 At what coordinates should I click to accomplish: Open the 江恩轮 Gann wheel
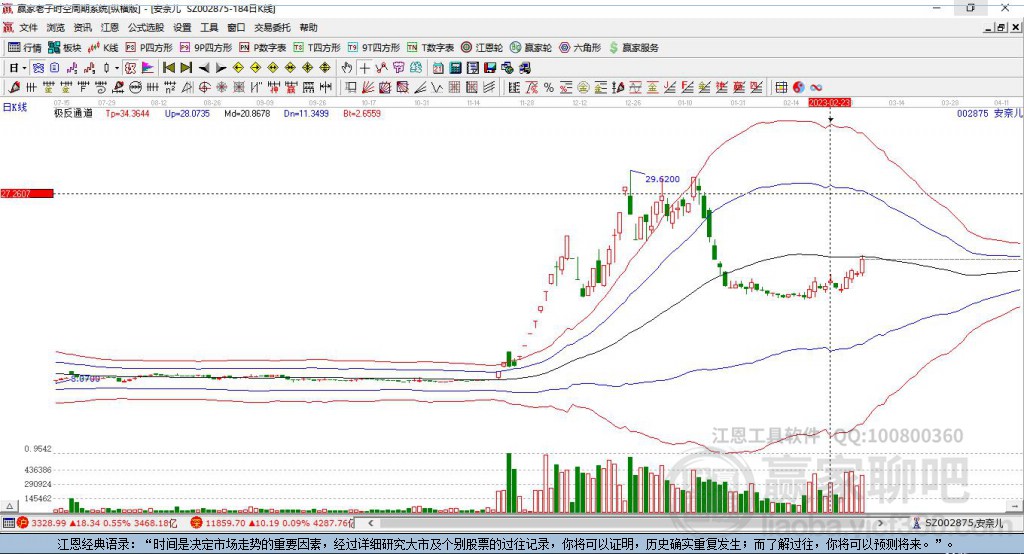pyautogui.click(x=482, y=48)
